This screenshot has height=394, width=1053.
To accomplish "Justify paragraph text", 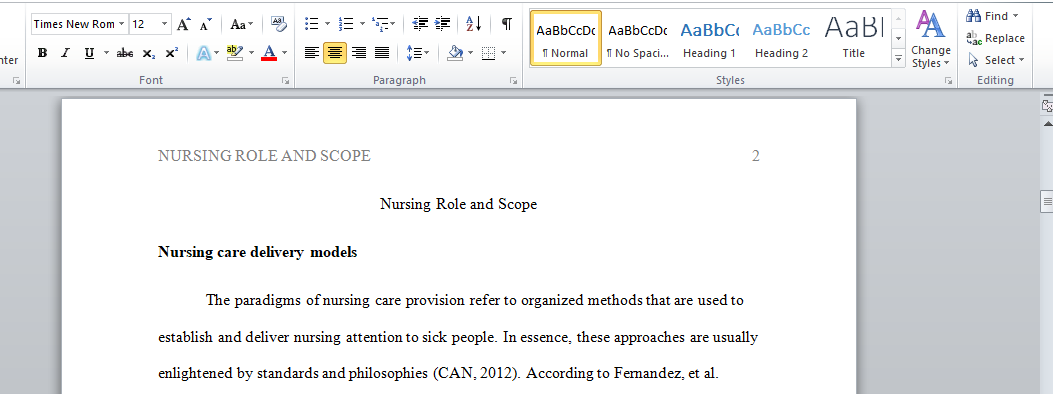I will pyautogui.click(x=381, y=53).
